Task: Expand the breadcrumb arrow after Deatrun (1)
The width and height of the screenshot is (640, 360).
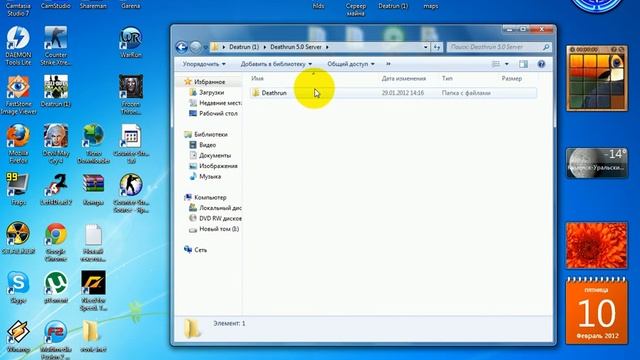Action: tap(264, 47)
